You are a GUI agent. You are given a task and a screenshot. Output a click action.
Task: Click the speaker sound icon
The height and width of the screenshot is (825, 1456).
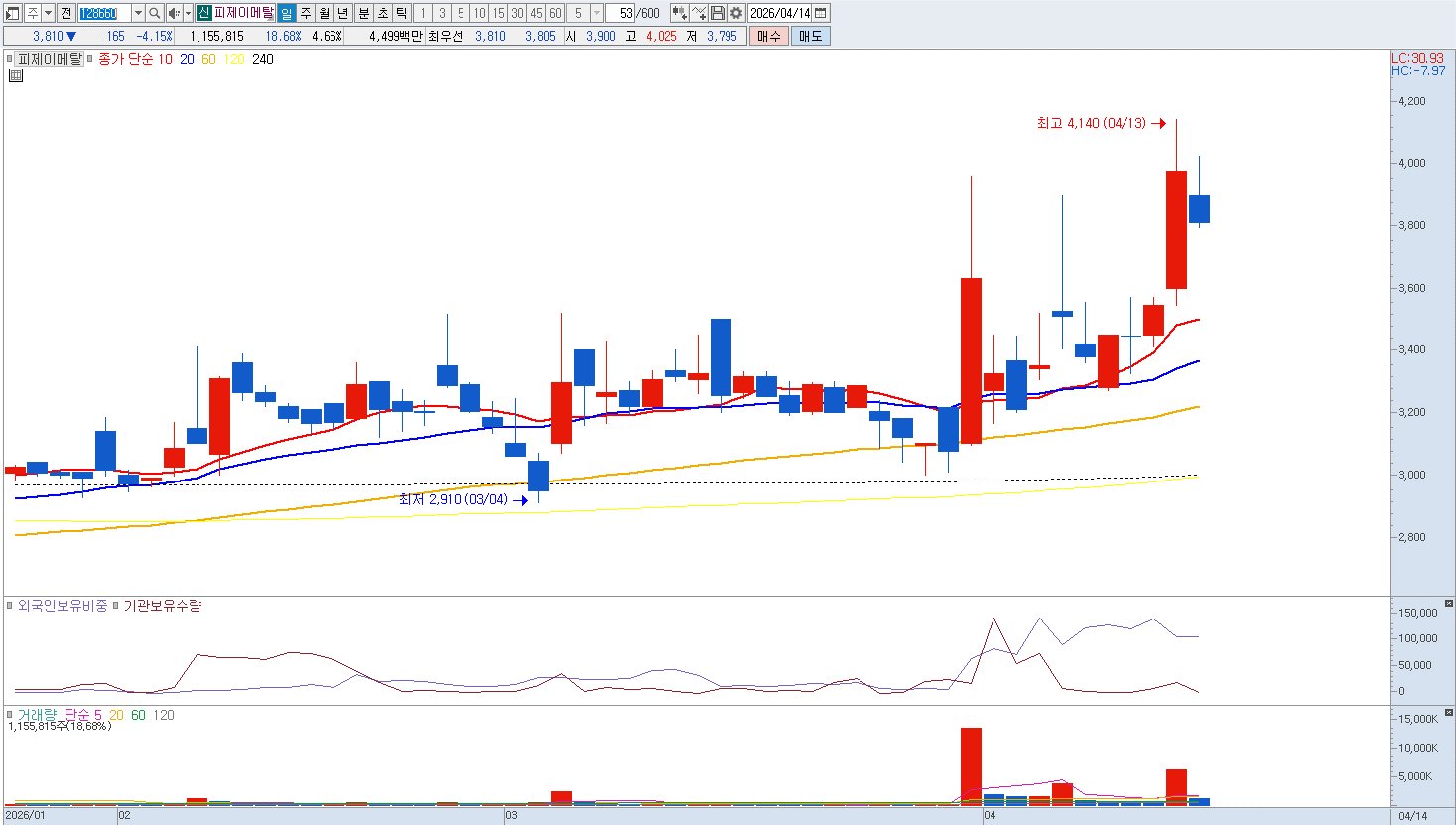tap(174, 13)
